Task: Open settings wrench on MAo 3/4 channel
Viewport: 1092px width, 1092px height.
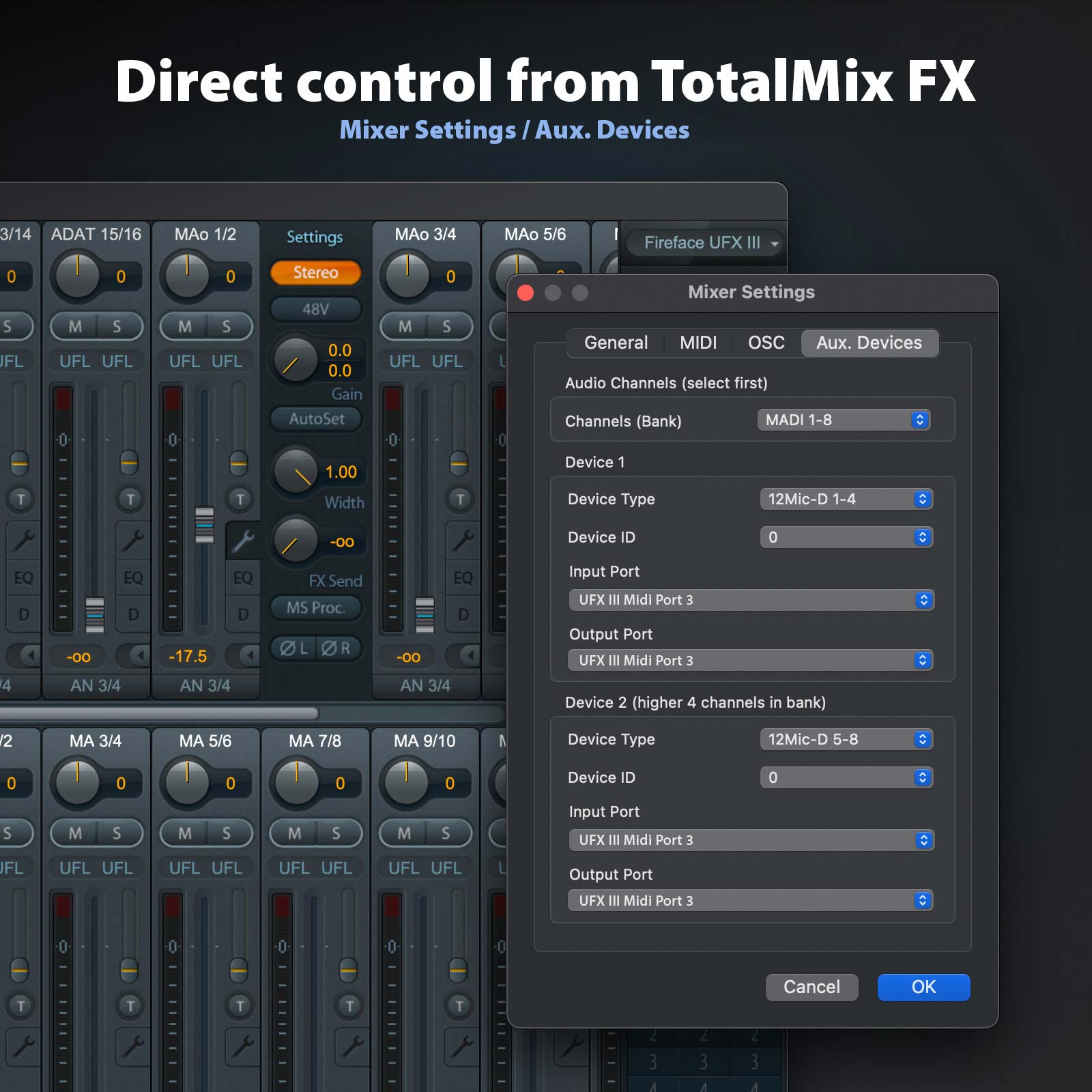Action: tap(463, 541)
